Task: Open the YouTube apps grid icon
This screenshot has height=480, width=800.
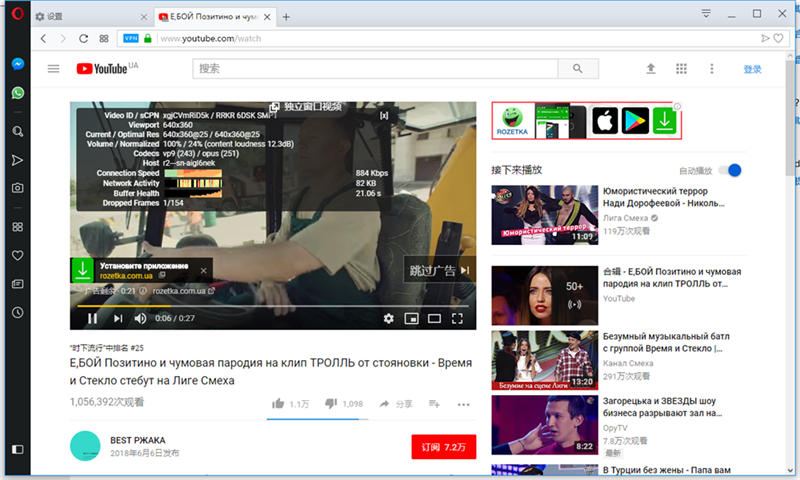Action: [x=681, y=68]
